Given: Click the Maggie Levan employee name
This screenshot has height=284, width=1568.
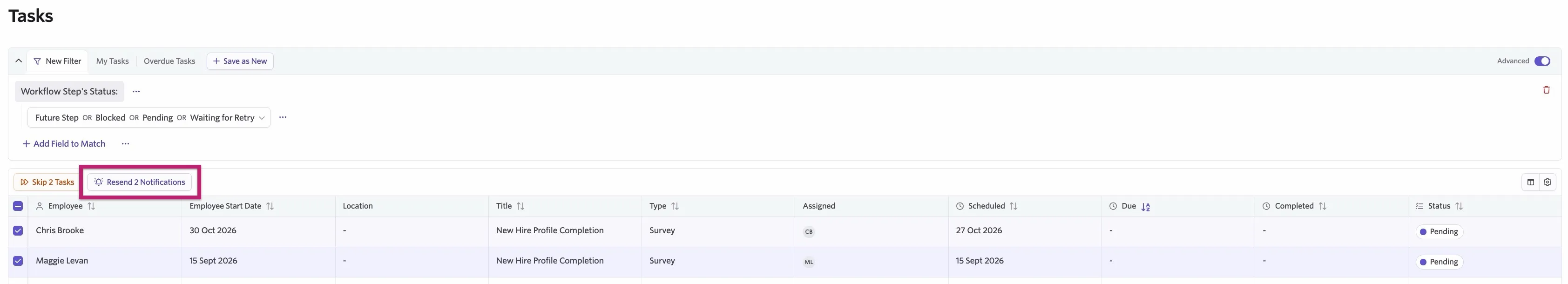Looking at the screenshot, I should 62,261.
